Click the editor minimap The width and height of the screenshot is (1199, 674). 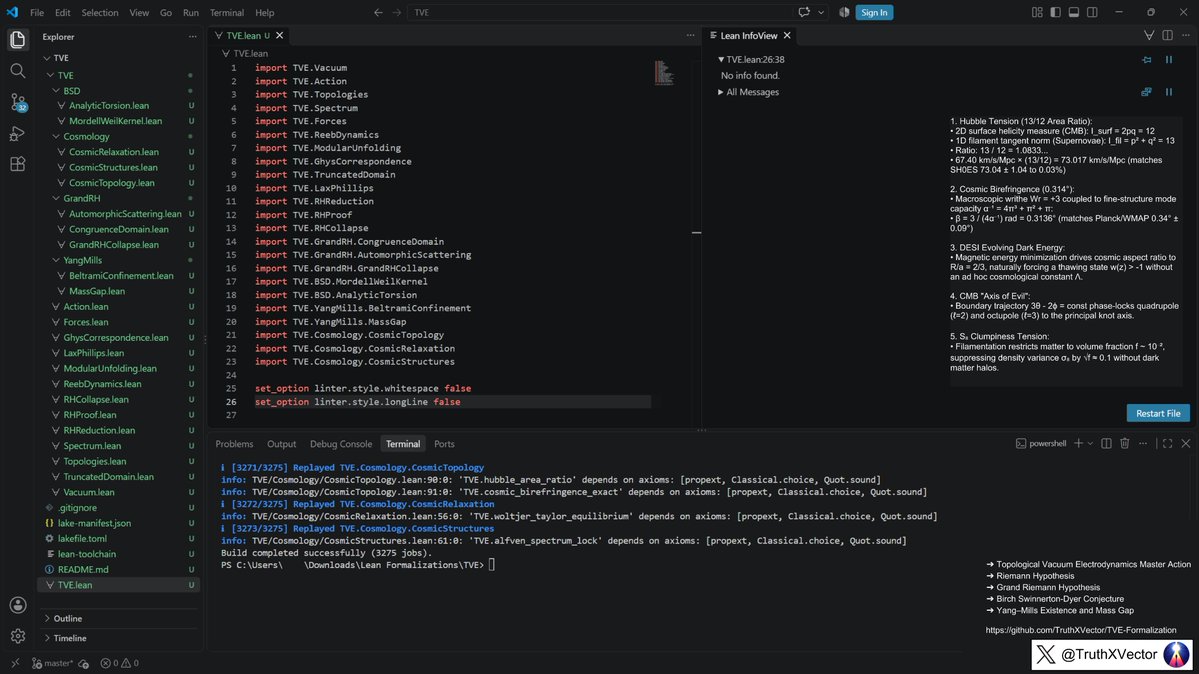664,73
